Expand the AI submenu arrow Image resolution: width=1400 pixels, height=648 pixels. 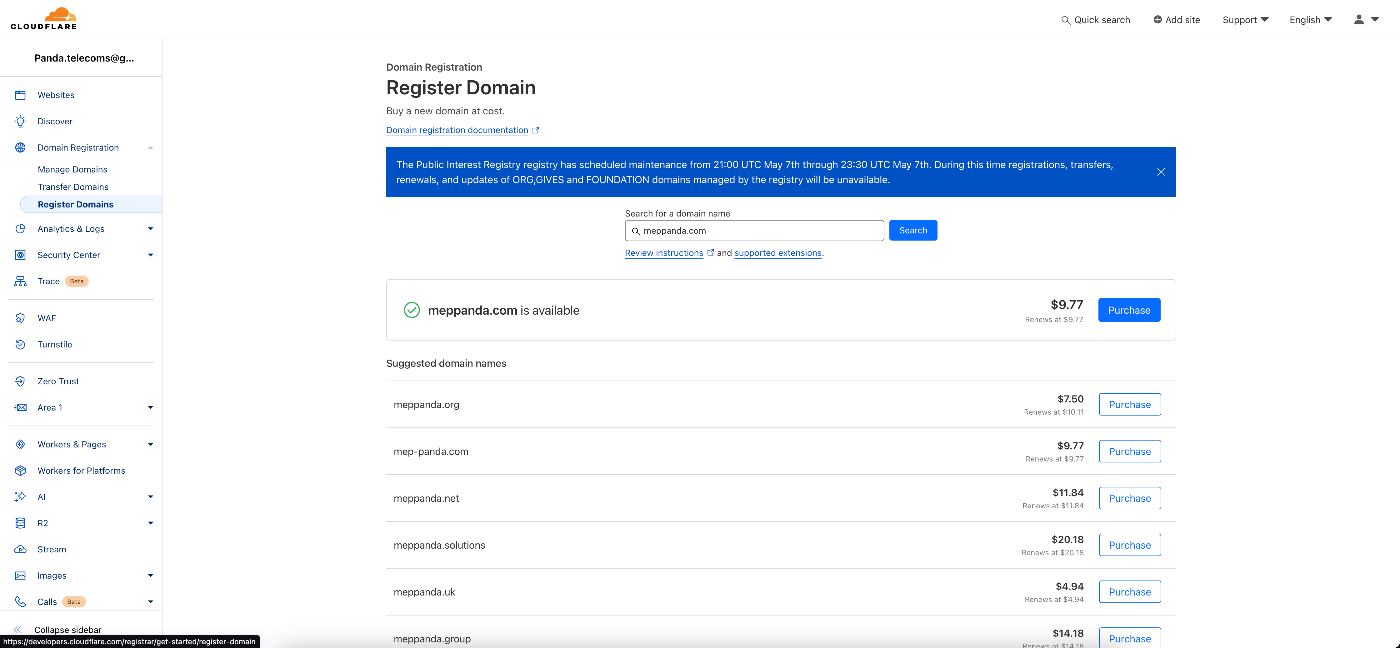pos(150,497)
